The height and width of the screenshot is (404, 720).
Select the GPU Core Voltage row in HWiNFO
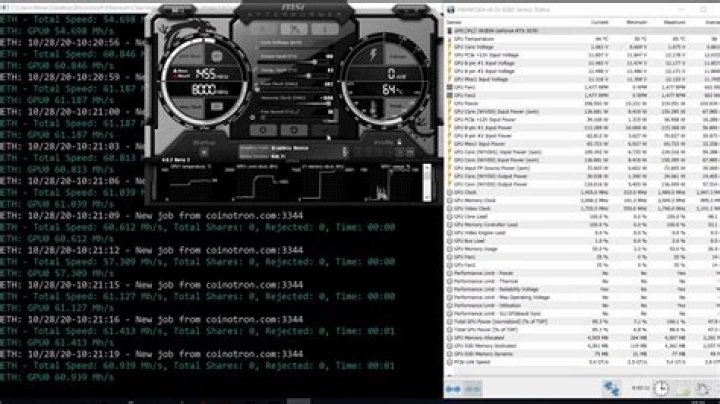[583, 47]
